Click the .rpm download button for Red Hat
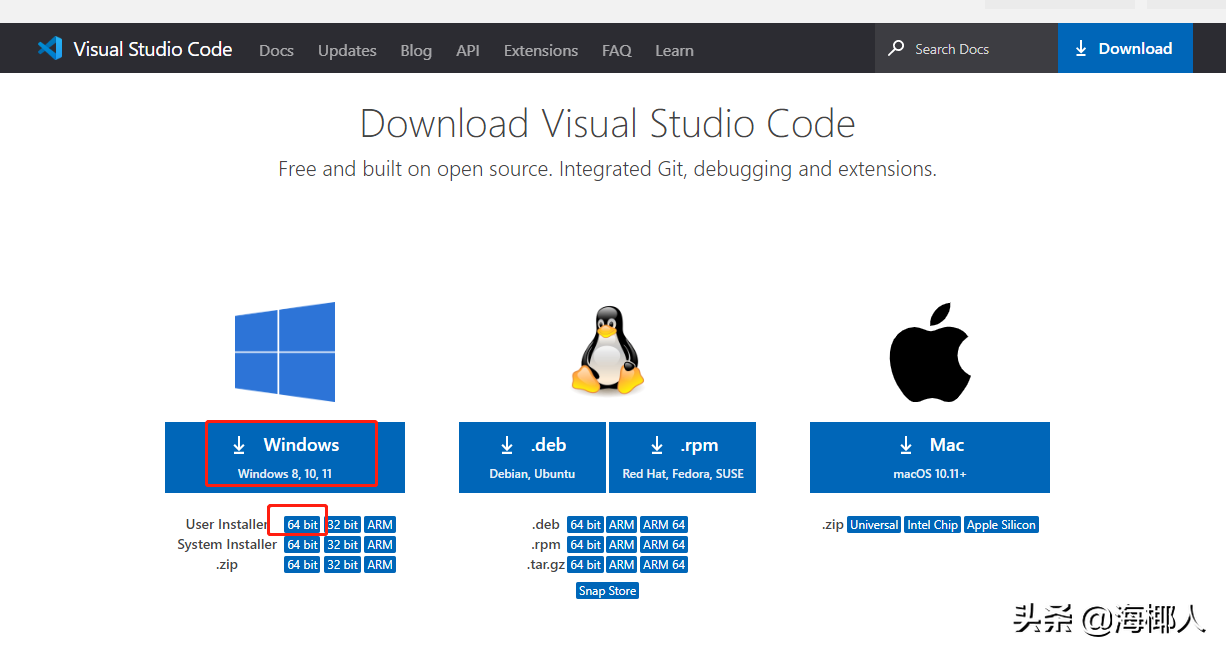Viewport: 1226px width, 654px height. point(682,457)
